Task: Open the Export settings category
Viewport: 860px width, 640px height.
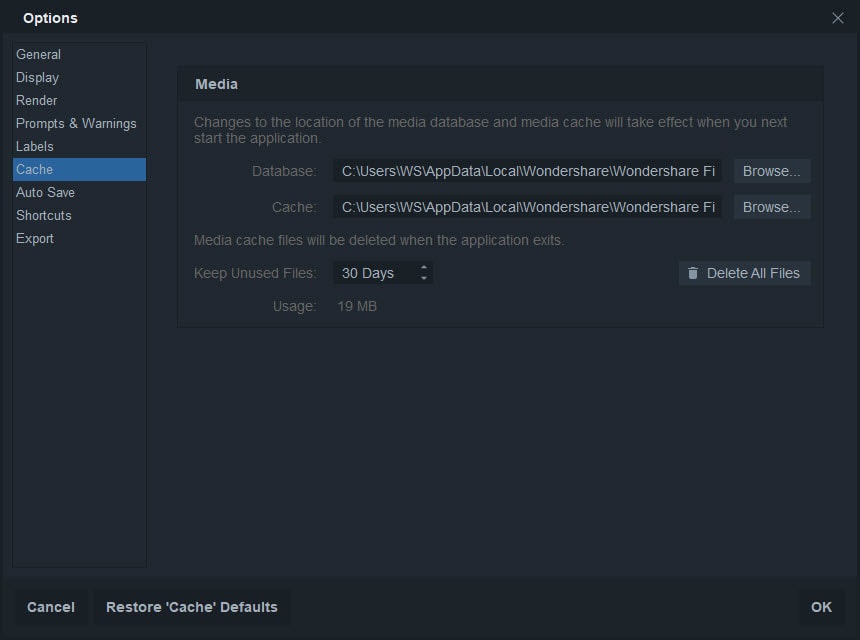Action: pyautogui.click(x=35, y=238)
